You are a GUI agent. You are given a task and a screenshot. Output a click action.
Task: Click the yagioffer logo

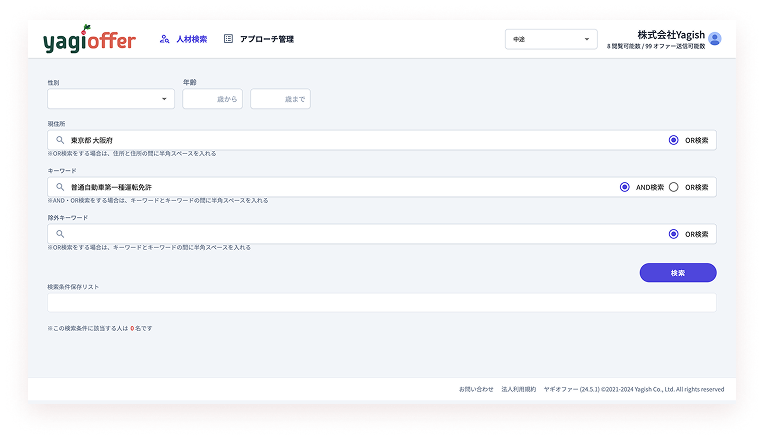pyautogui.click(x=89, y=38)
